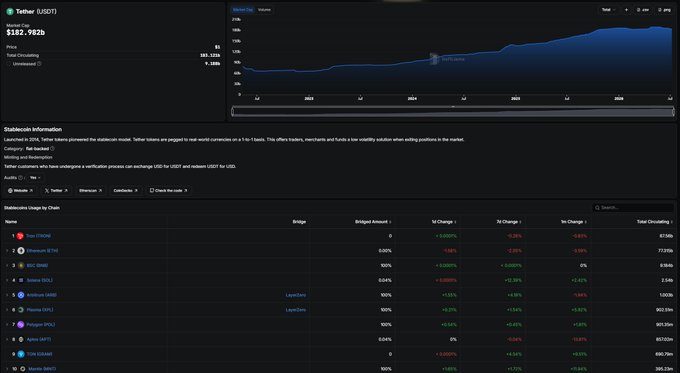The width and height of the screenshot is (680, 373).
Task: Expand the Polygon (POL) row
Action: (x=7, y=324)
